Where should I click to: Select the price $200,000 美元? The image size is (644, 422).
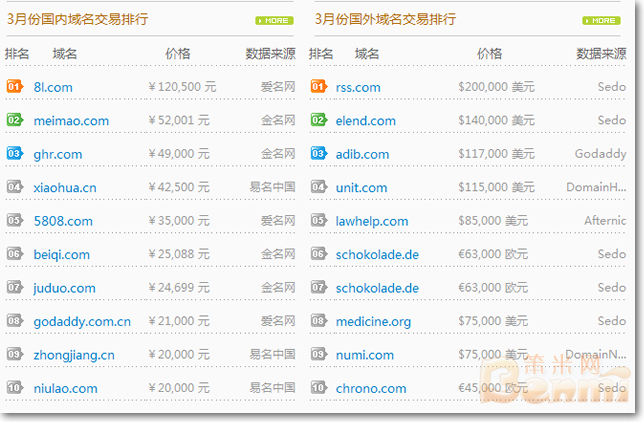coord(496,87)
